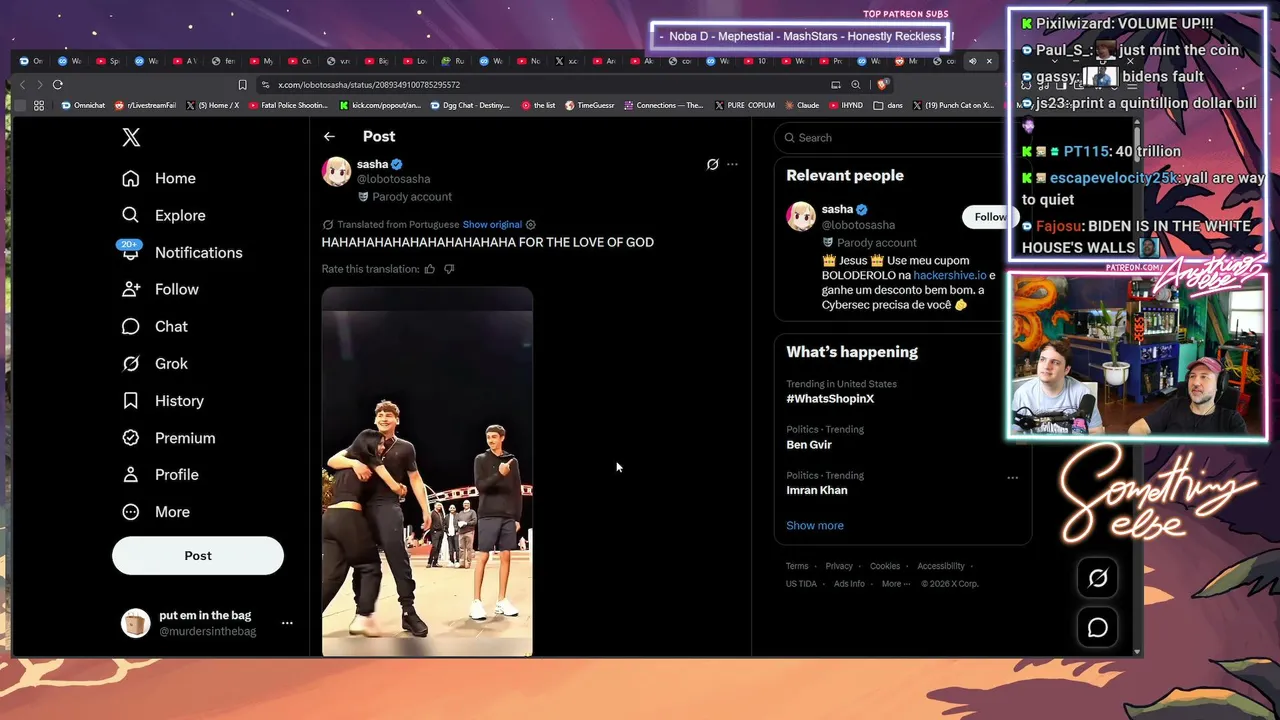Click the History bookmark icon in sidebar
This screenshot has width=1280, height=720.
tap(130, 400)
